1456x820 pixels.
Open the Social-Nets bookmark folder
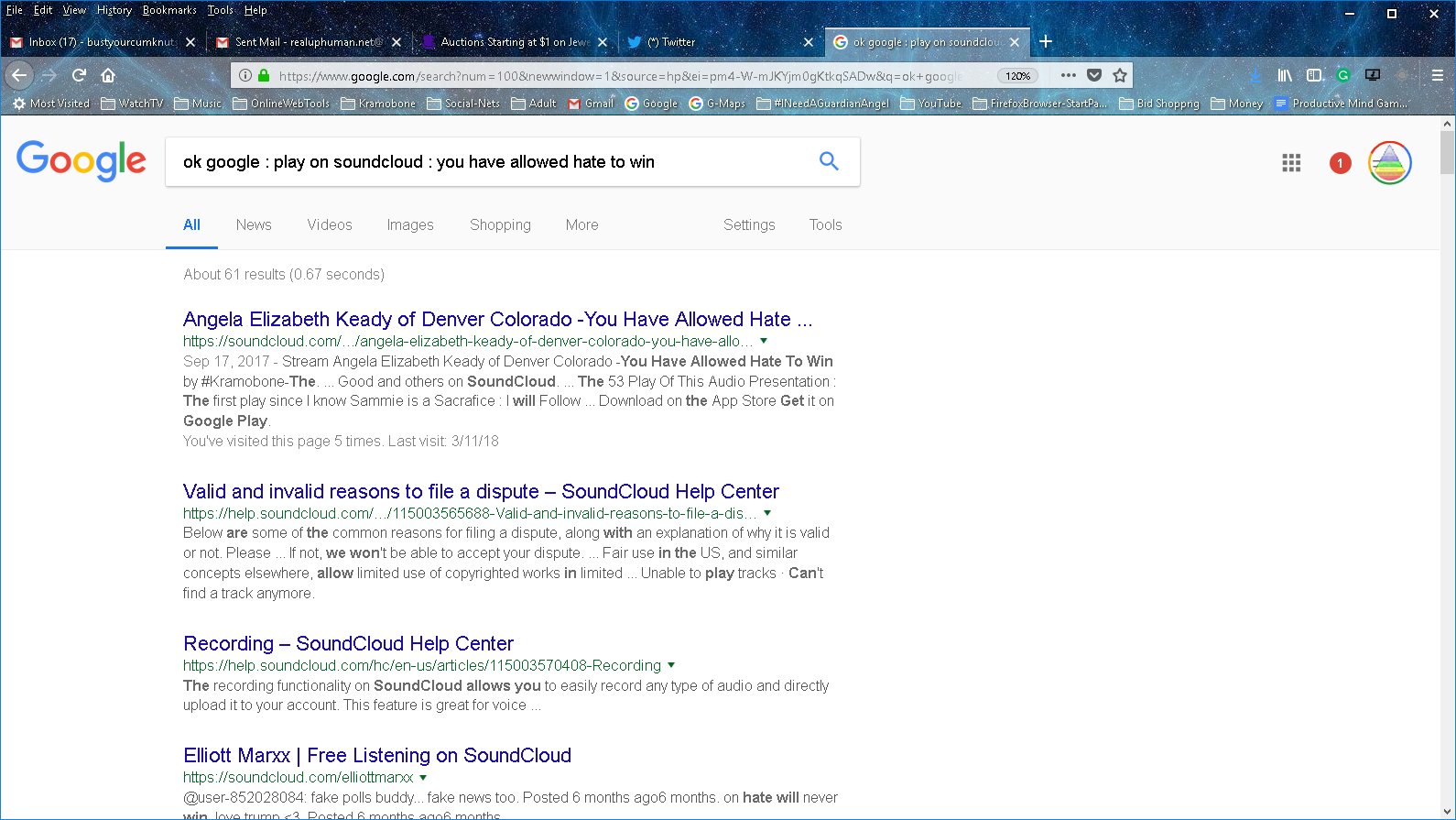click(463, 104)
